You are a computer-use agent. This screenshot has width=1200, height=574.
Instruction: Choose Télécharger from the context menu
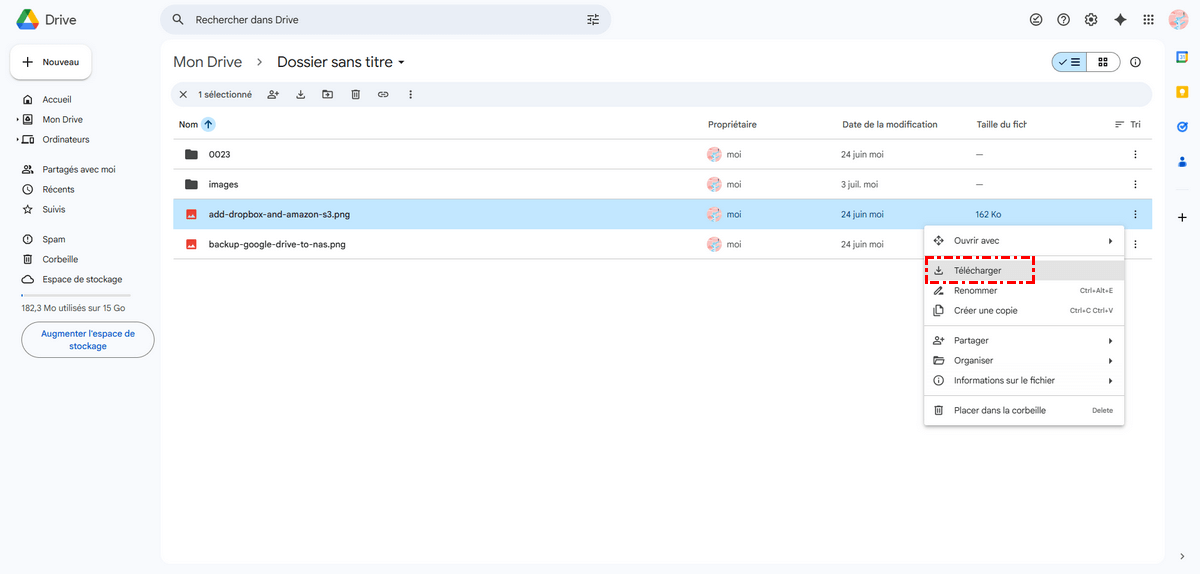977,271
